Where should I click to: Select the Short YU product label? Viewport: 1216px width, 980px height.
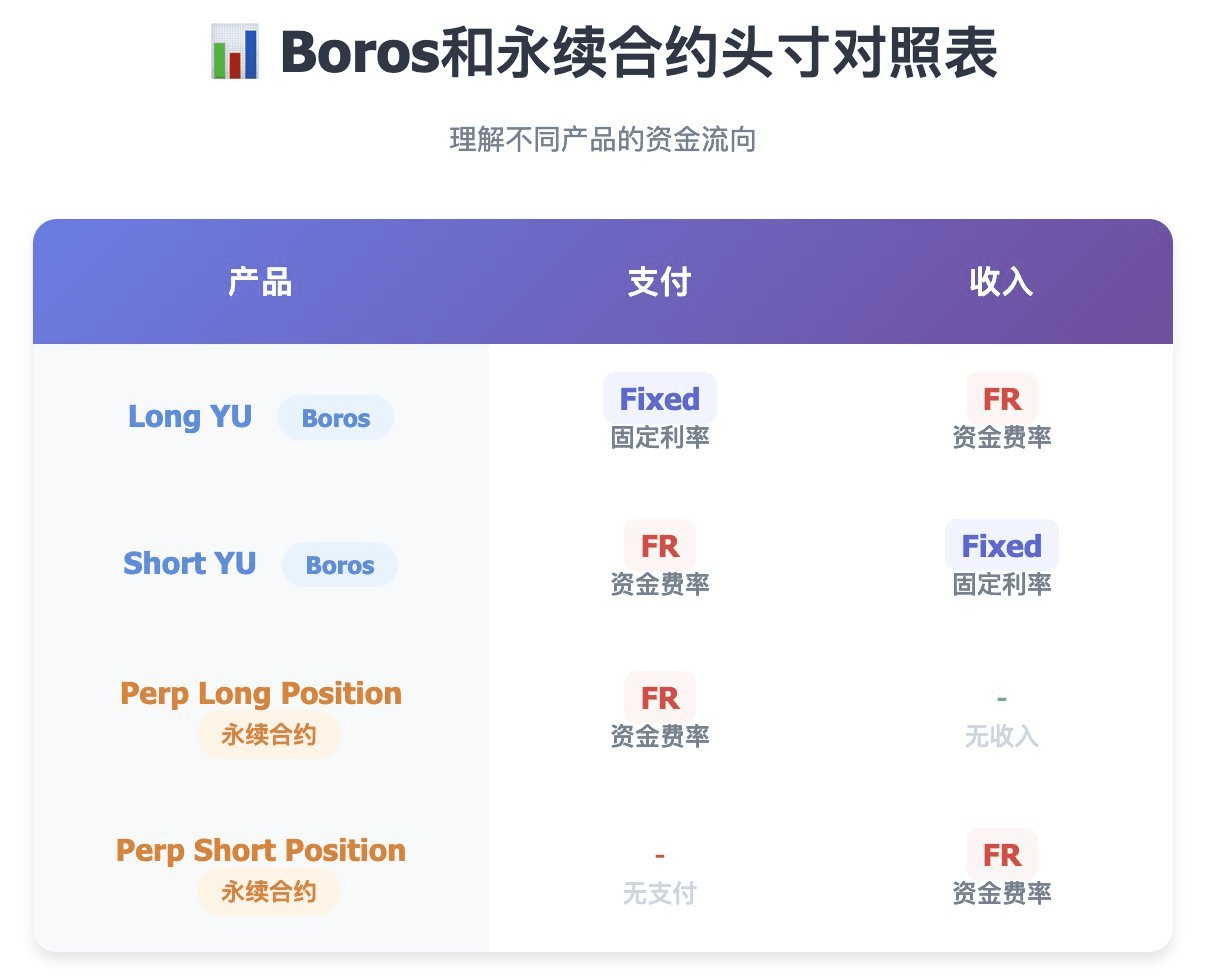click(x=190, y=563)
